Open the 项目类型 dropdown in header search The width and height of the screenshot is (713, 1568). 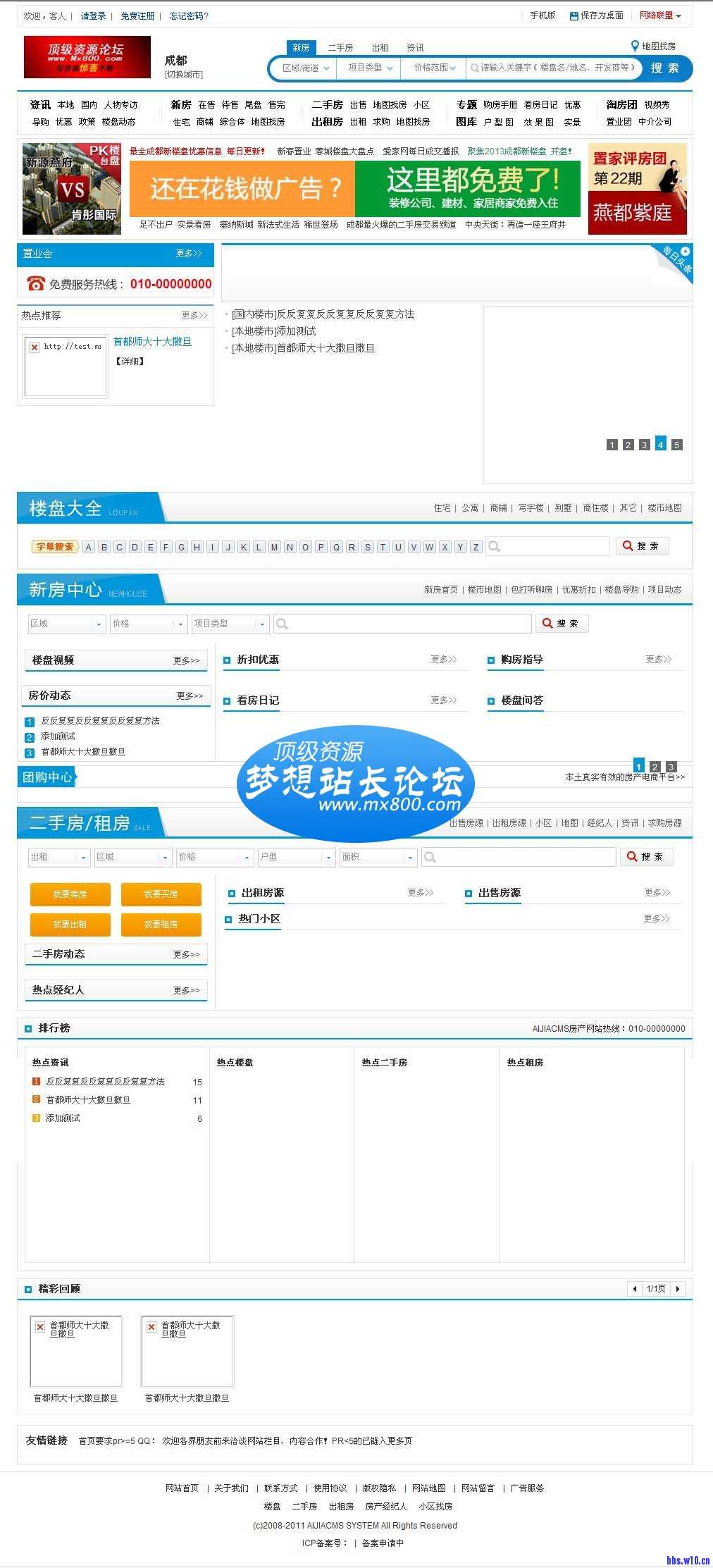tap(370, 68)
